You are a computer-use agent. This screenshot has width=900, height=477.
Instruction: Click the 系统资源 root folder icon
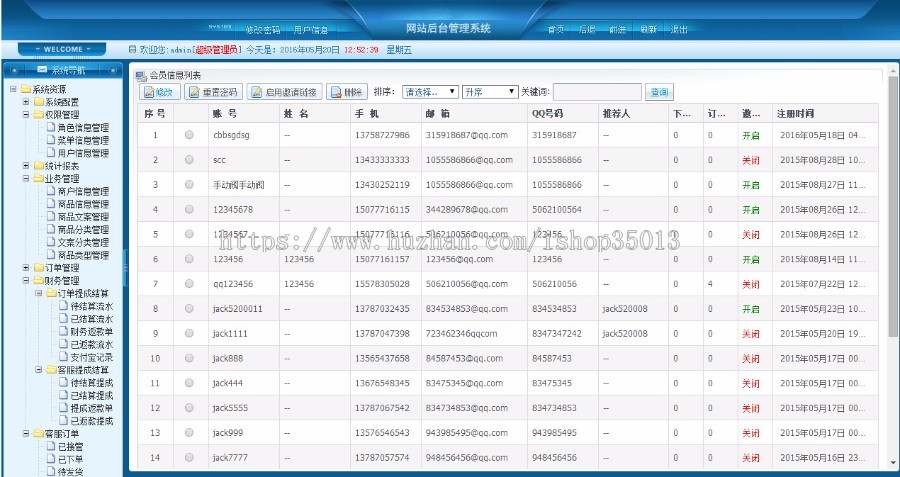[25, 89]
